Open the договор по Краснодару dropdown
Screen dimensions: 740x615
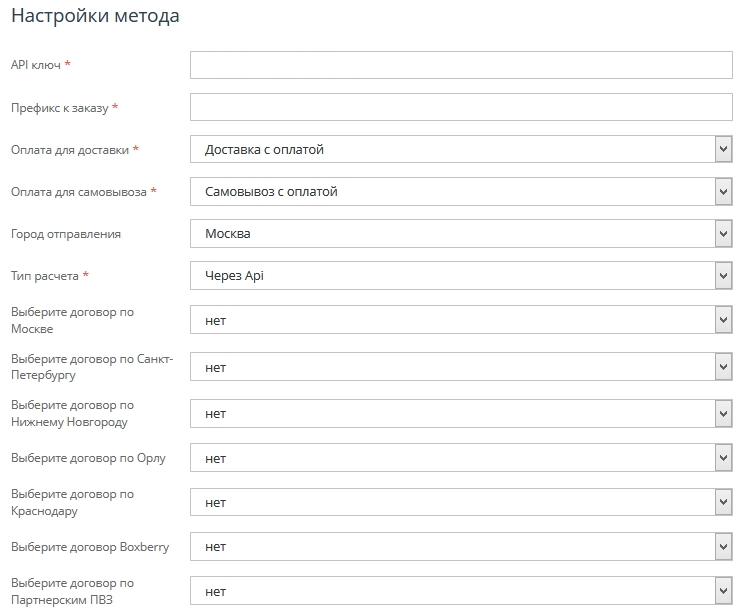461,502
